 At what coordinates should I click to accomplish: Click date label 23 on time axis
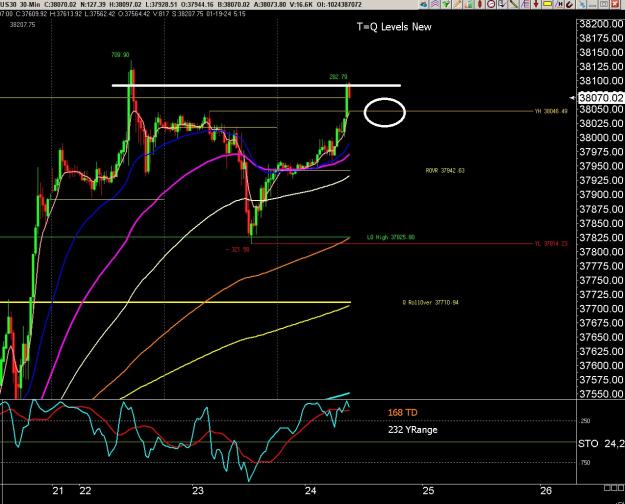tap(198, 491)
